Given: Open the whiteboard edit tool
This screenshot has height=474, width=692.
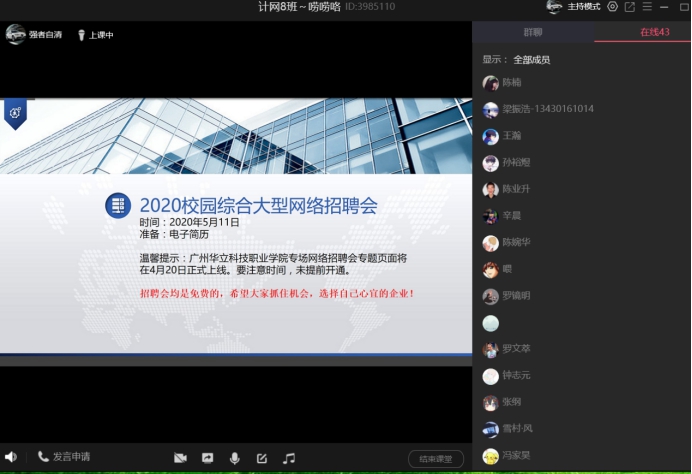Looking at the screenshot, I should [262, 458].
